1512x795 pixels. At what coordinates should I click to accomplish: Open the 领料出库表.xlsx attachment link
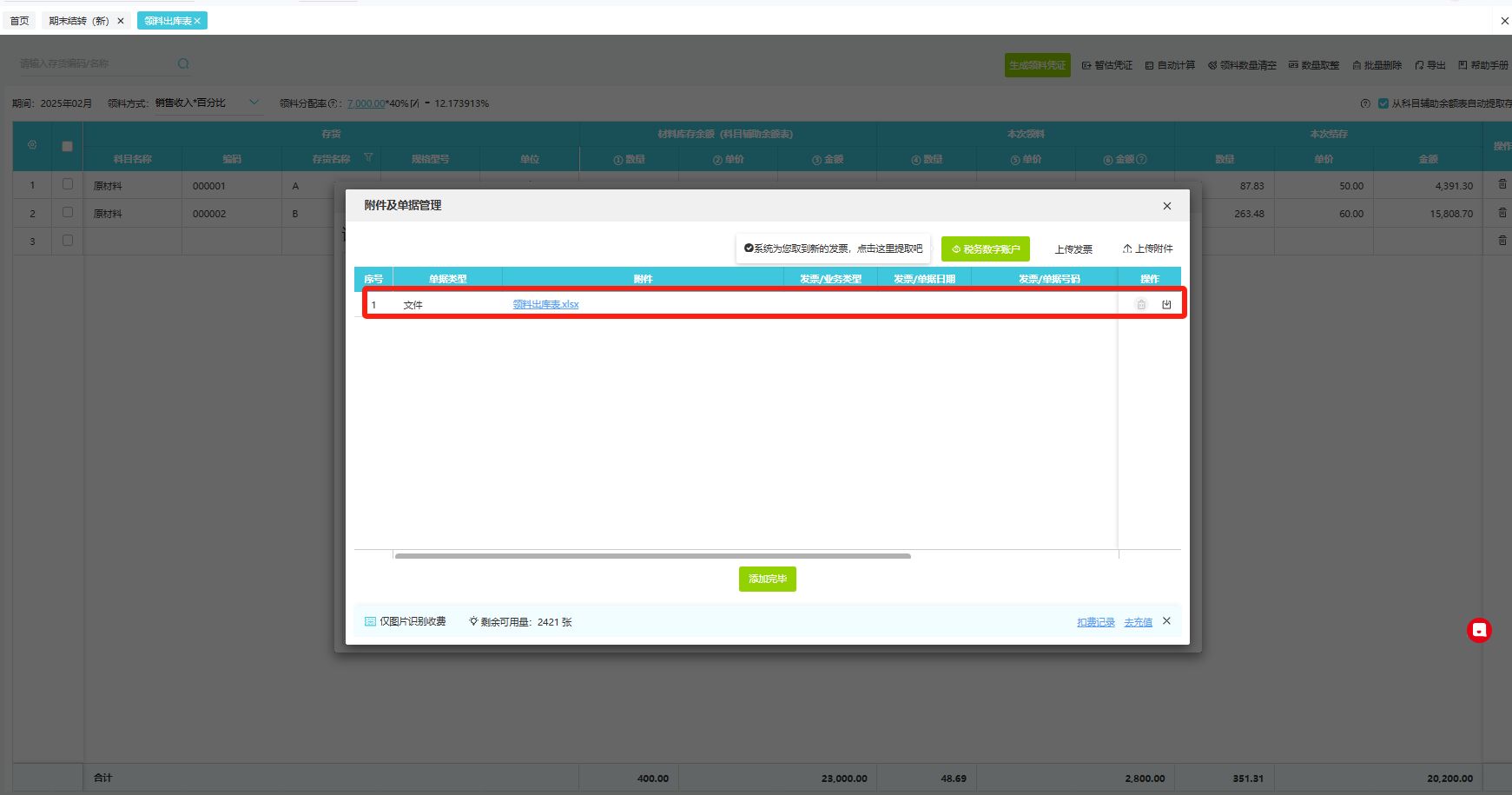pos(545,304)
